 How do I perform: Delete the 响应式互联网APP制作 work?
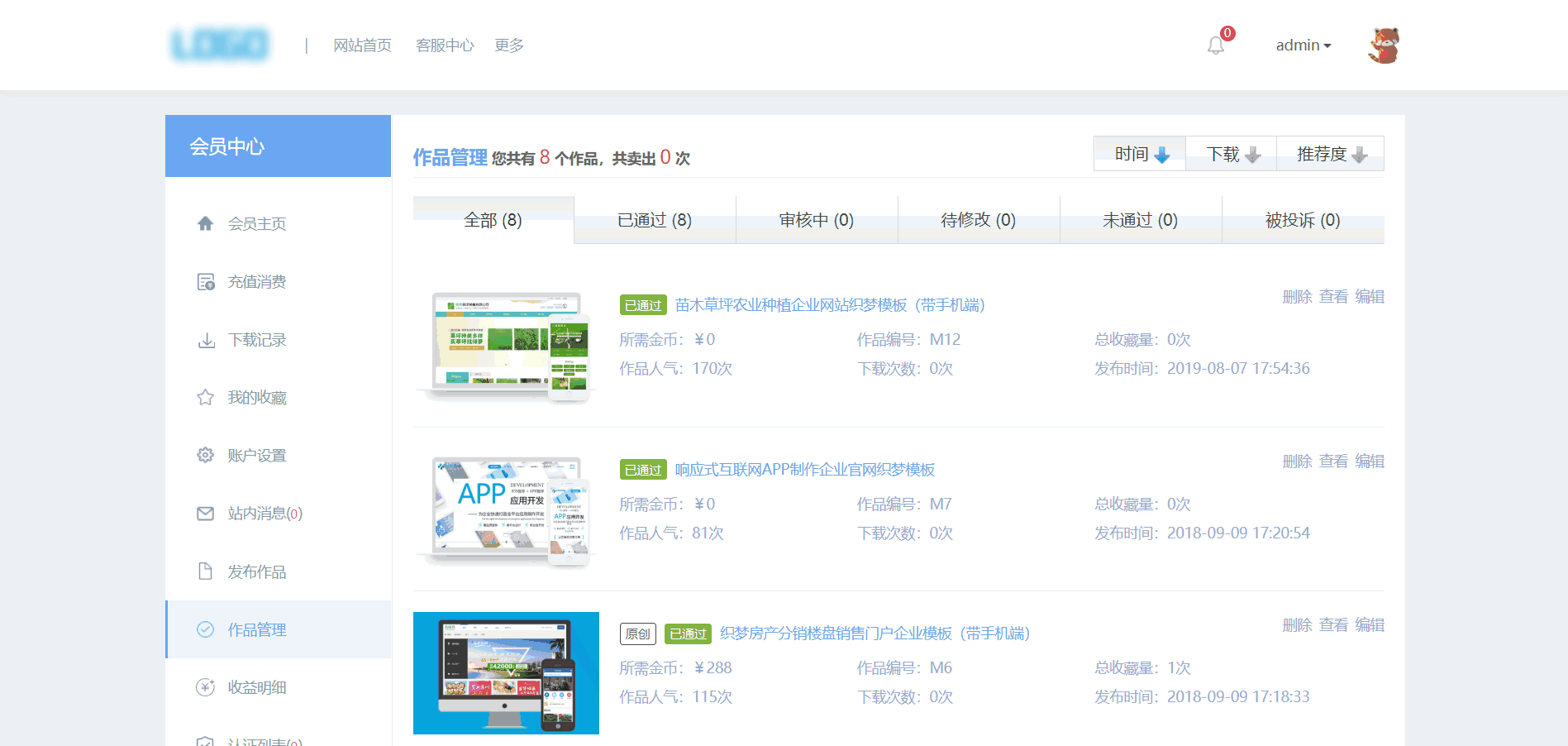point(1297,461)
